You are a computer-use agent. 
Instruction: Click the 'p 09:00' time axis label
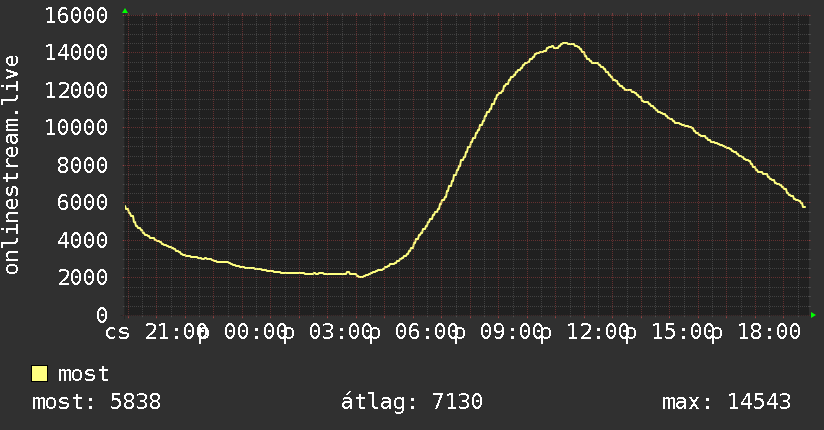tap(500, 333)
